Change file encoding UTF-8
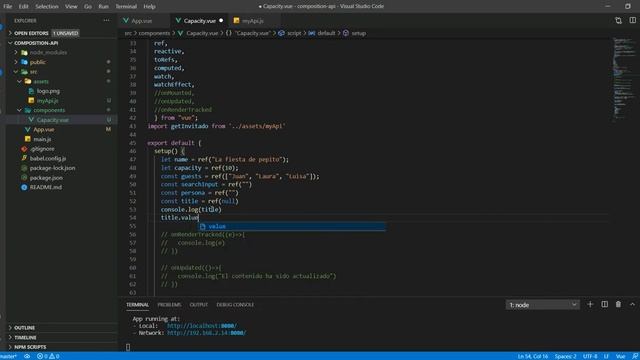This screenshot has height=360, width=640. (590, 356)
